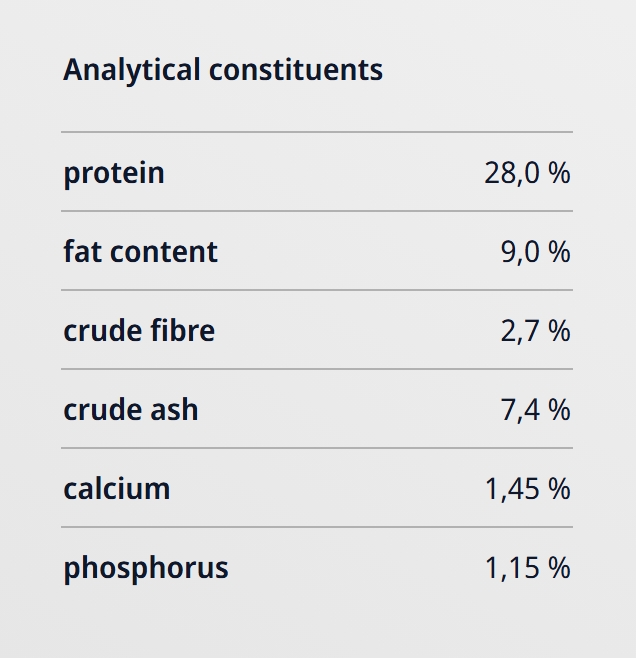Click the 7,4 % ash value

tap(535, 410)
